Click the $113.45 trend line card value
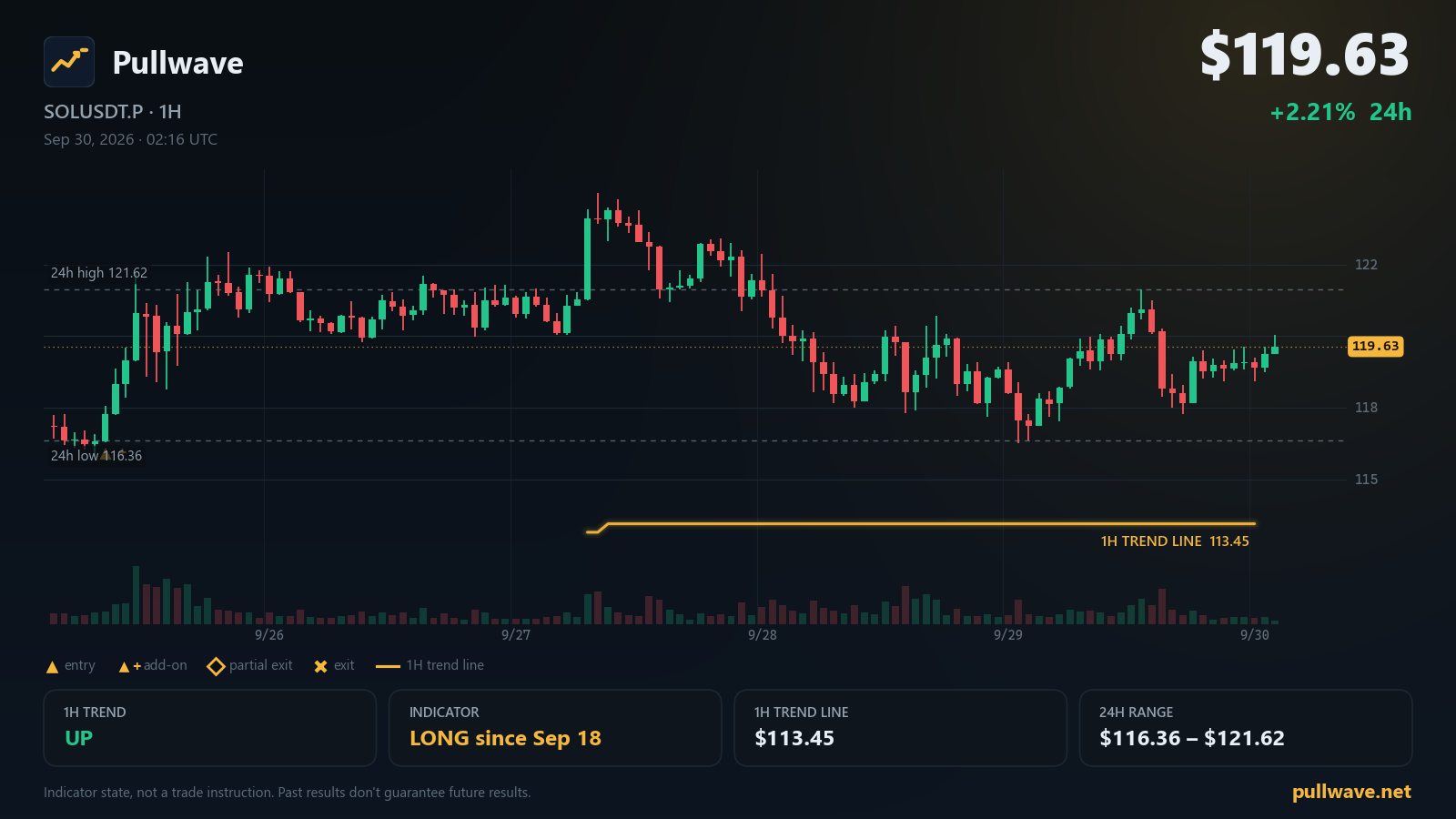This screenshot has width=1456, height=819. pos(794,738)
